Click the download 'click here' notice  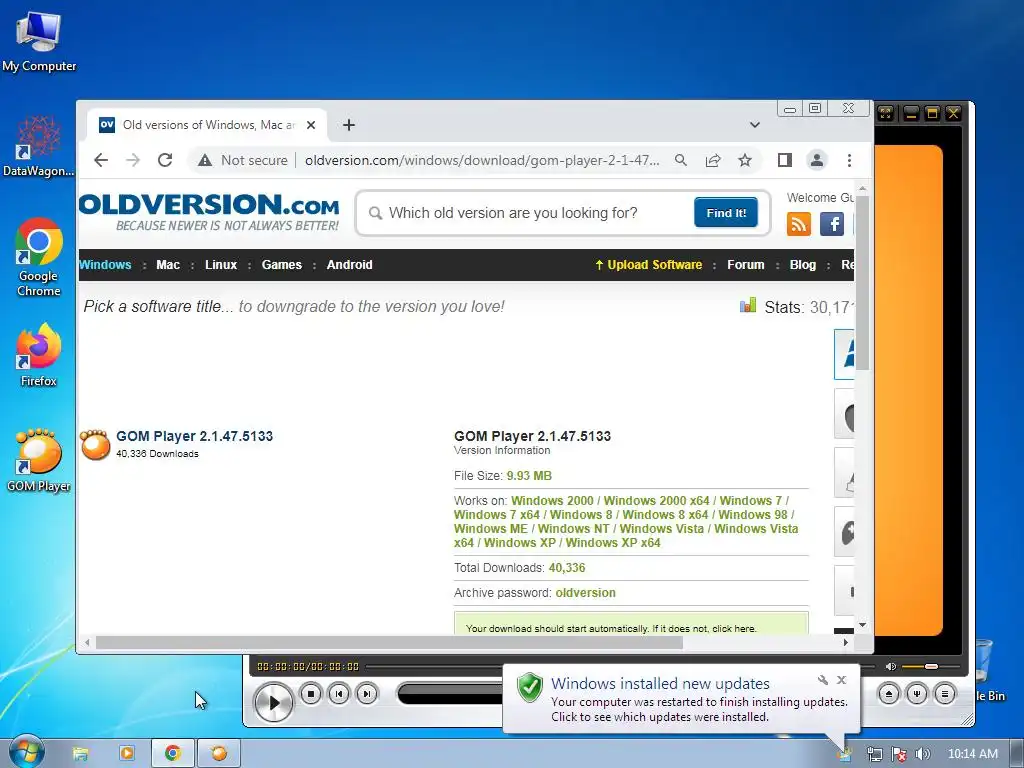pyautogui.click(x=733, y=628)
